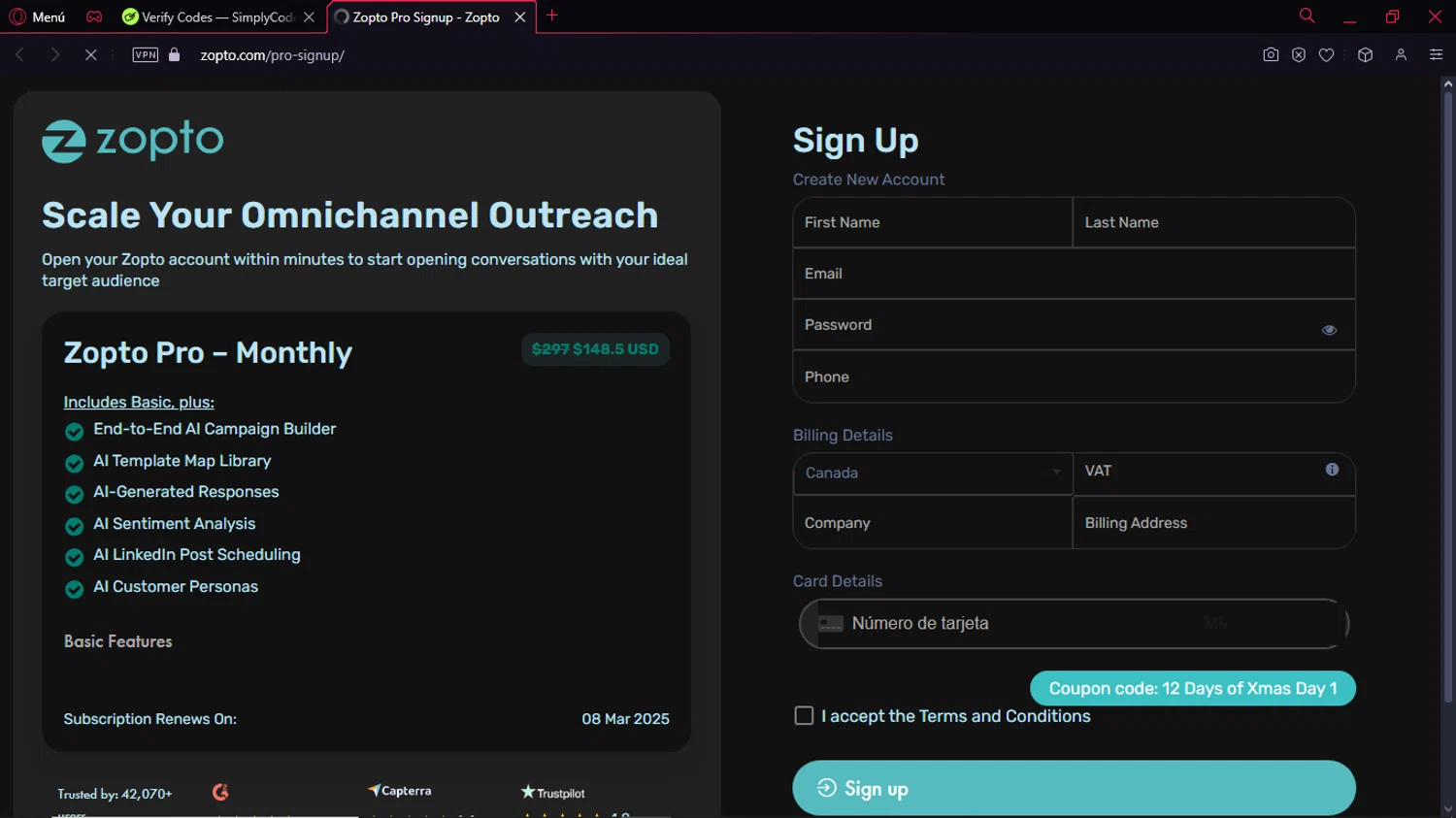Open the Opera GX corner icon
This screenshot has width=1456, height=818.
click(x=94, y=16)
